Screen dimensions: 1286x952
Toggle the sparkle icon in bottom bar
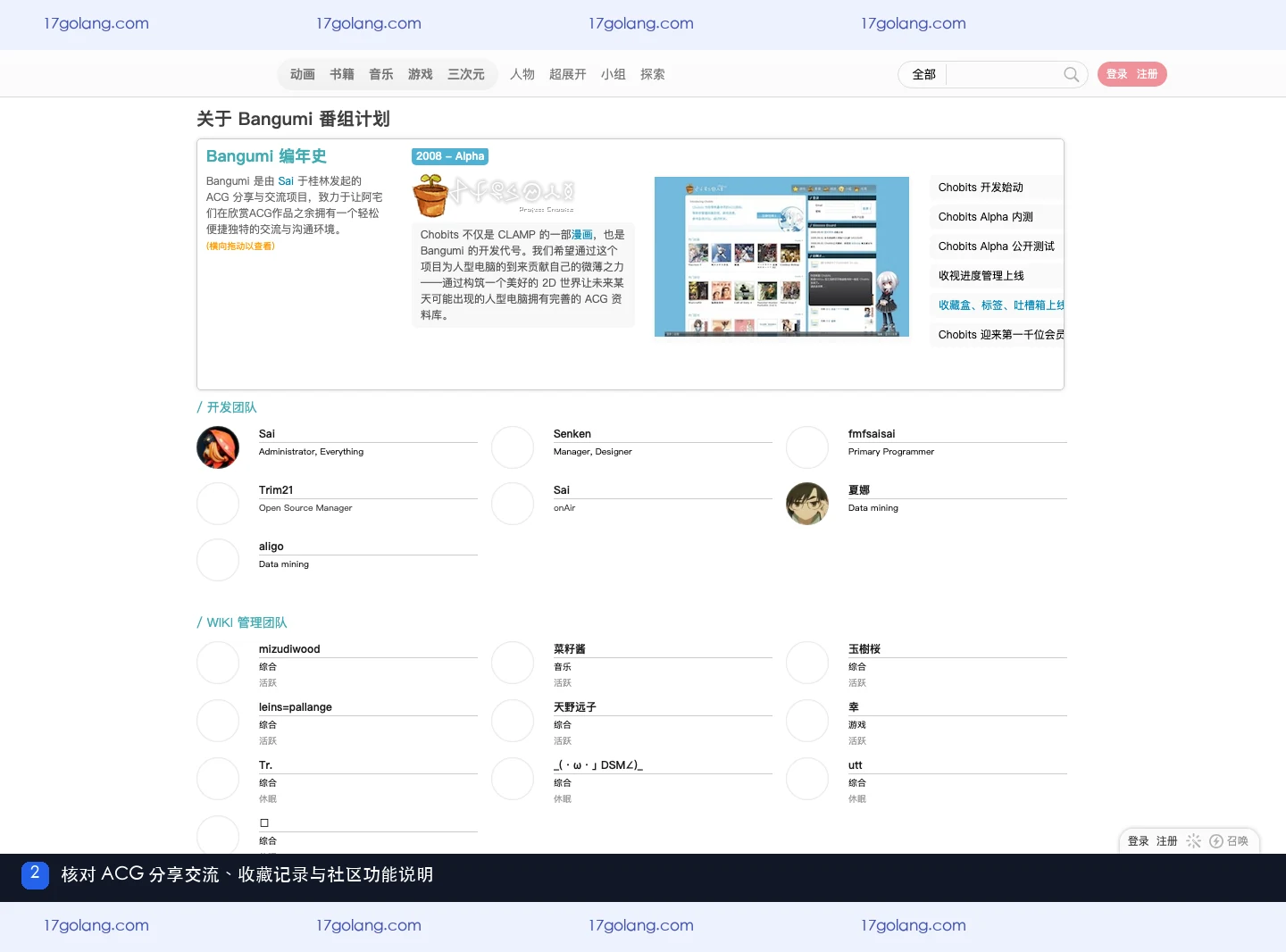1193,841
